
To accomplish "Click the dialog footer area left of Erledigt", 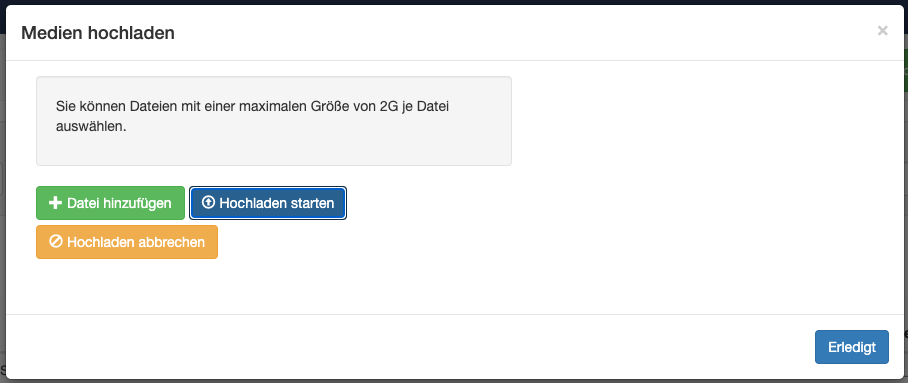I will pyautogui.click(x=405, y=347).
